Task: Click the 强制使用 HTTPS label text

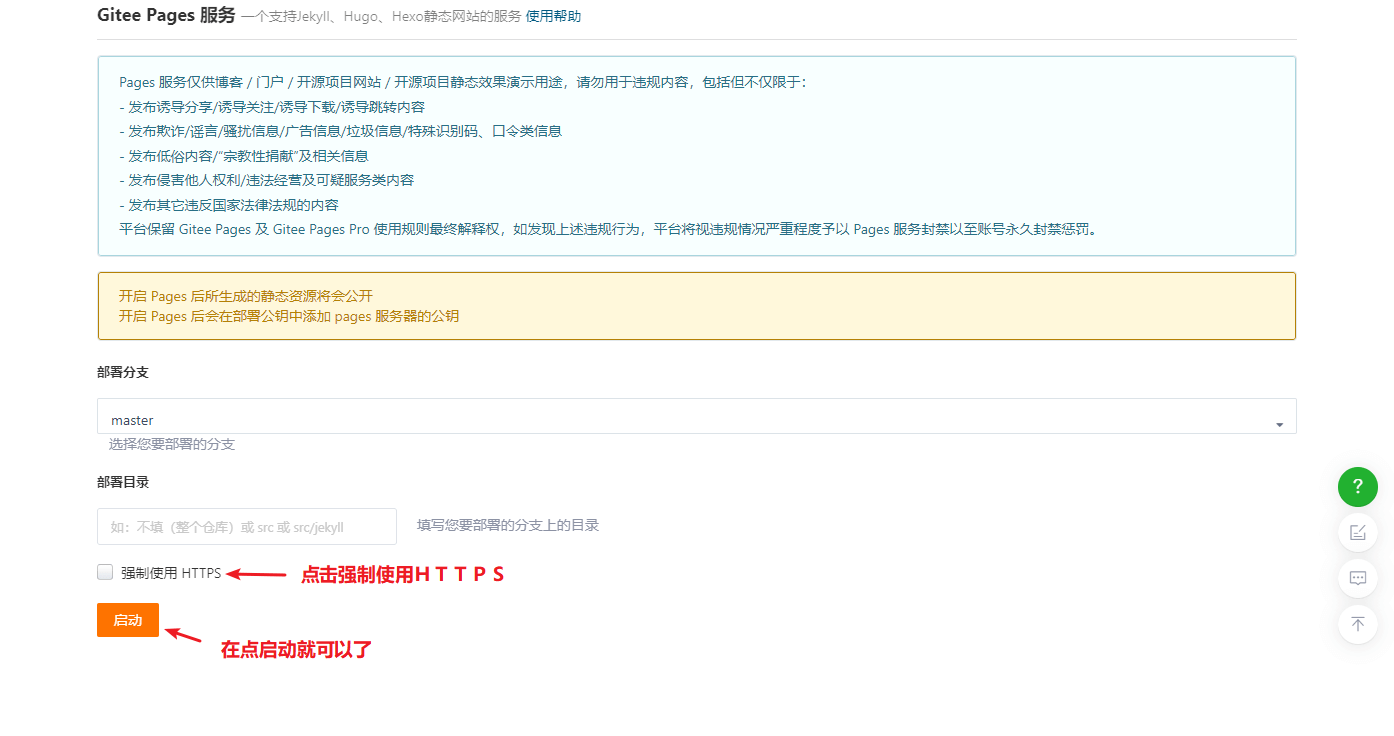Action: pos(171,573)
